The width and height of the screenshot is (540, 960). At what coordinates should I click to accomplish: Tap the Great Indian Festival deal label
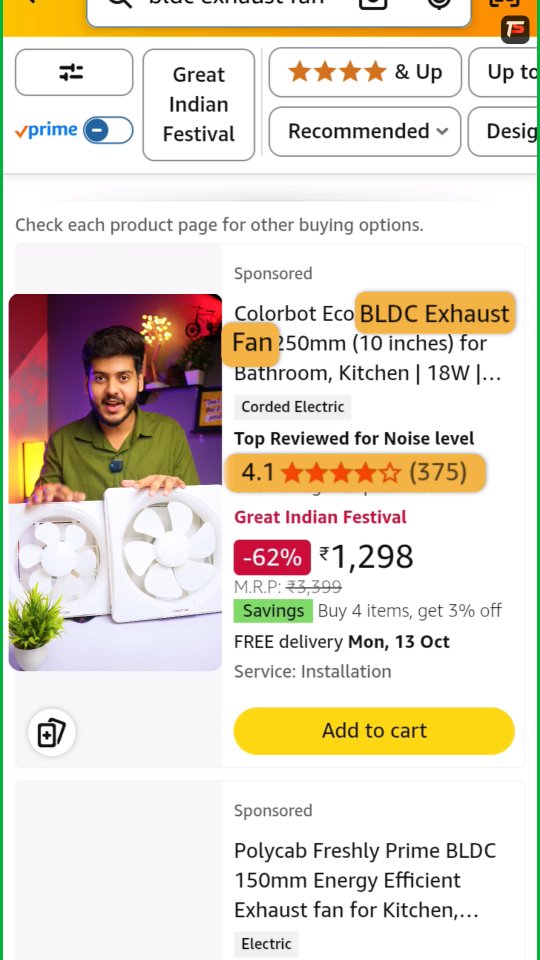(320, 517)
